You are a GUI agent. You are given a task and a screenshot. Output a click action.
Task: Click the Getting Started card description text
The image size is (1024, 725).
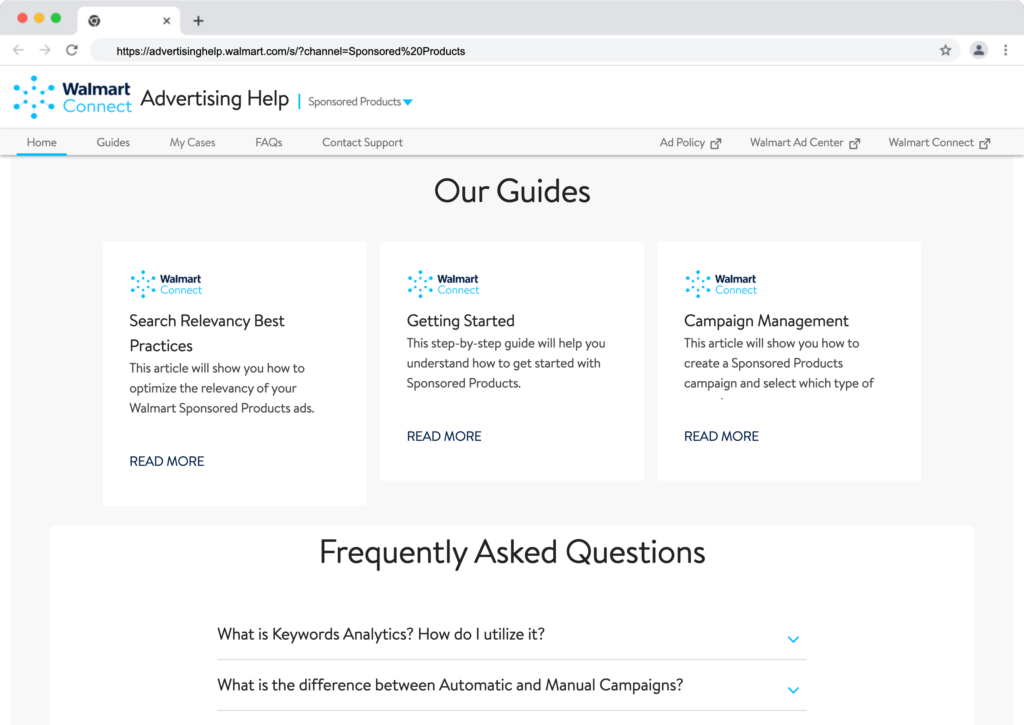[506, 363]
